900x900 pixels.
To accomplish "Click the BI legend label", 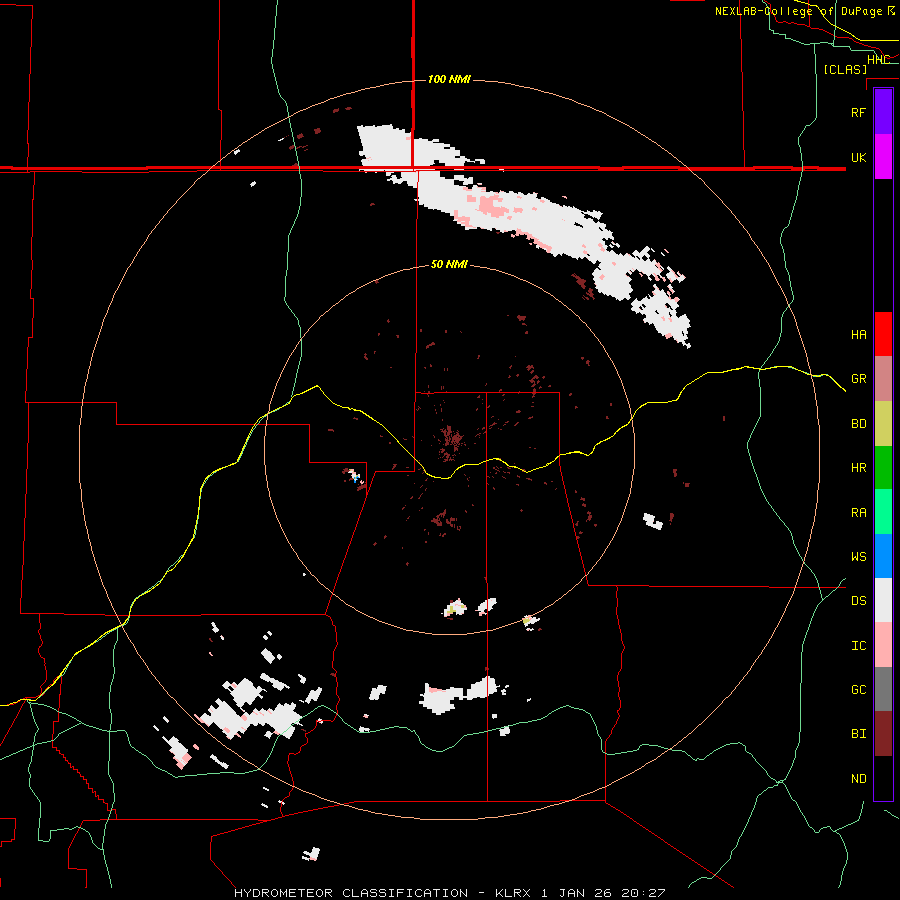I will (x=858, y=734).
